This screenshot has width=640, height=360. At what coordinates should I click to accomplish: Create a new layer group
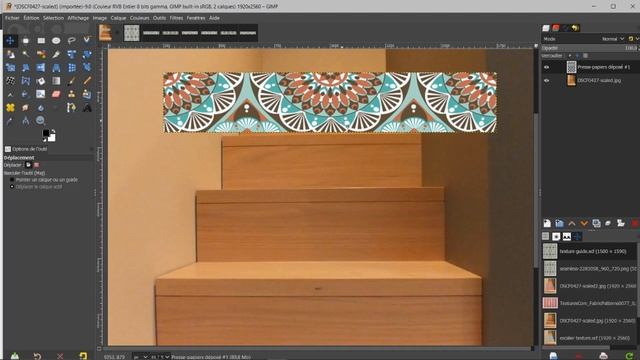559,223
